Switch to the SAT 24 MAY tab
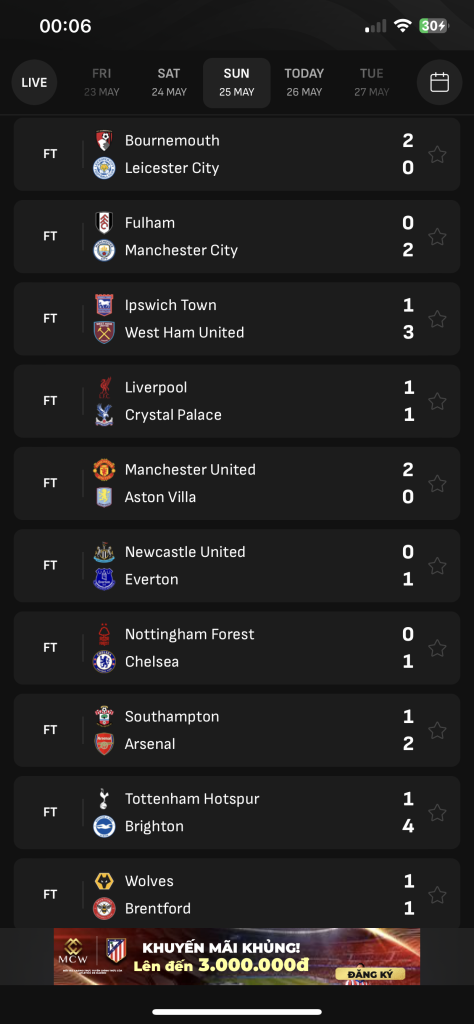 169,82
